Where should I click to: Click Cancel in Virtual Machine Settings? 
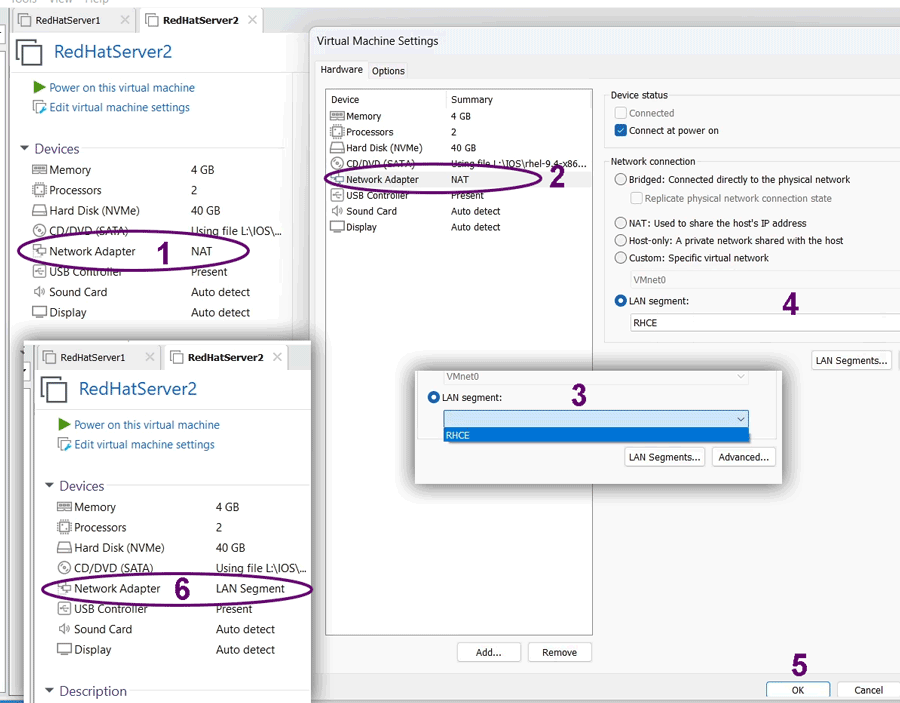pyautogui.click(x=868, y=690)
